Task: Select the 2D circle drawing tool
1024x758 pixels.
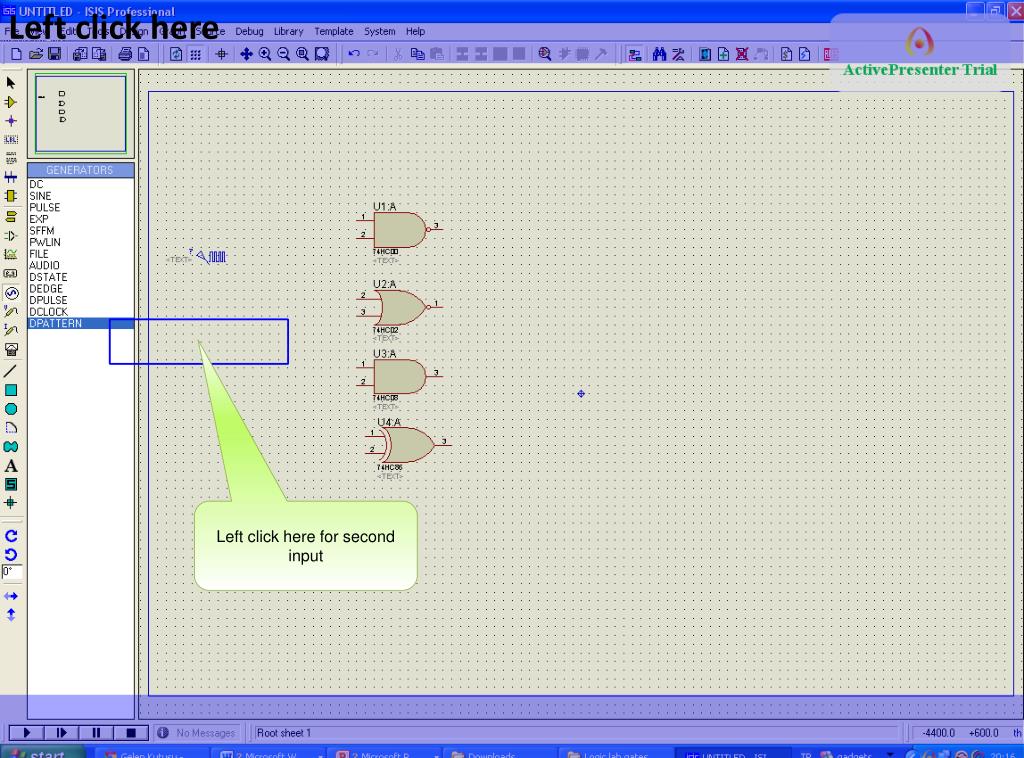Action: (x=11, y=409)
